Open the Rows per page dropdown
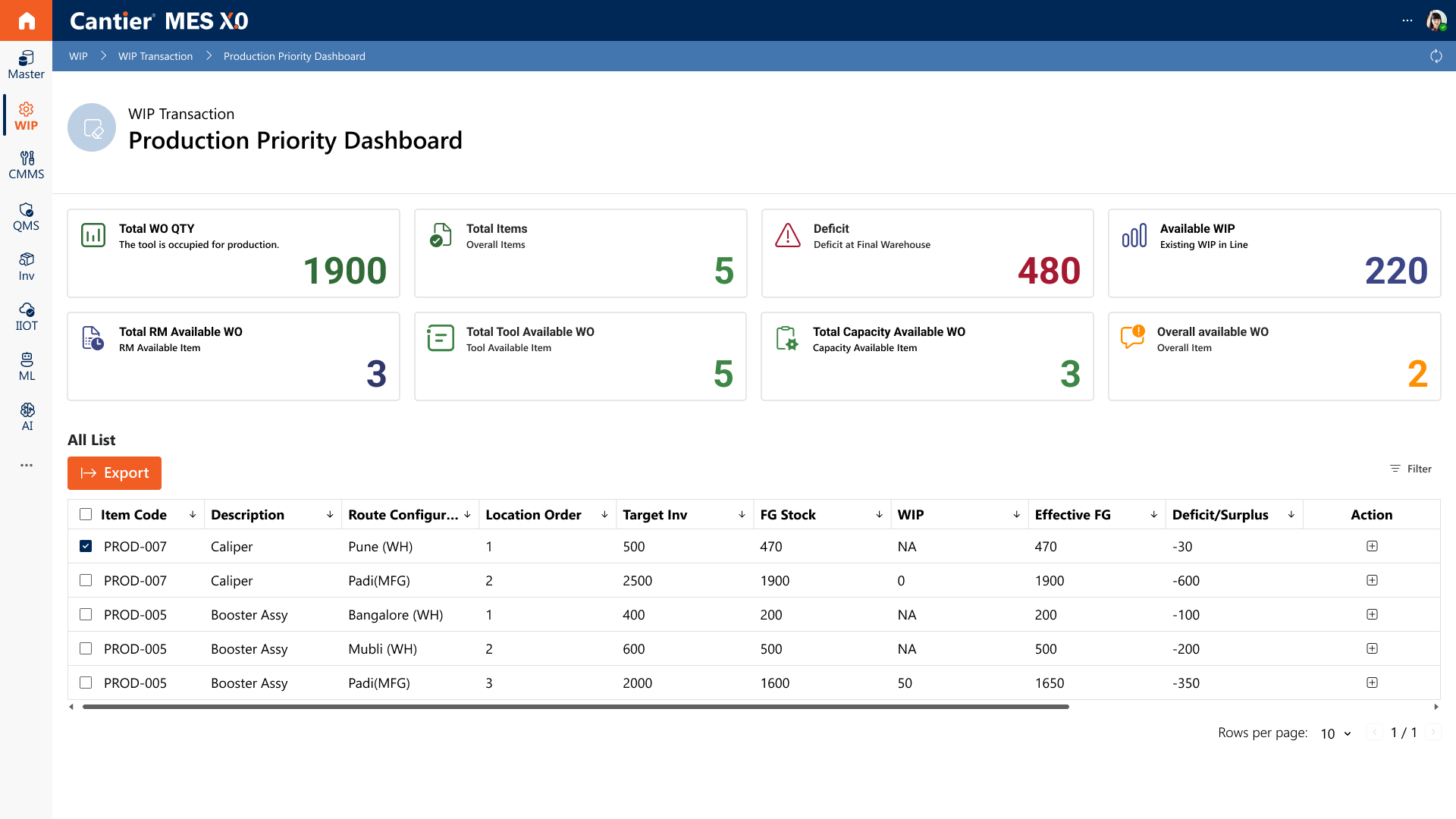Viewport: 1456px width, 819px height. [1335, 733]
